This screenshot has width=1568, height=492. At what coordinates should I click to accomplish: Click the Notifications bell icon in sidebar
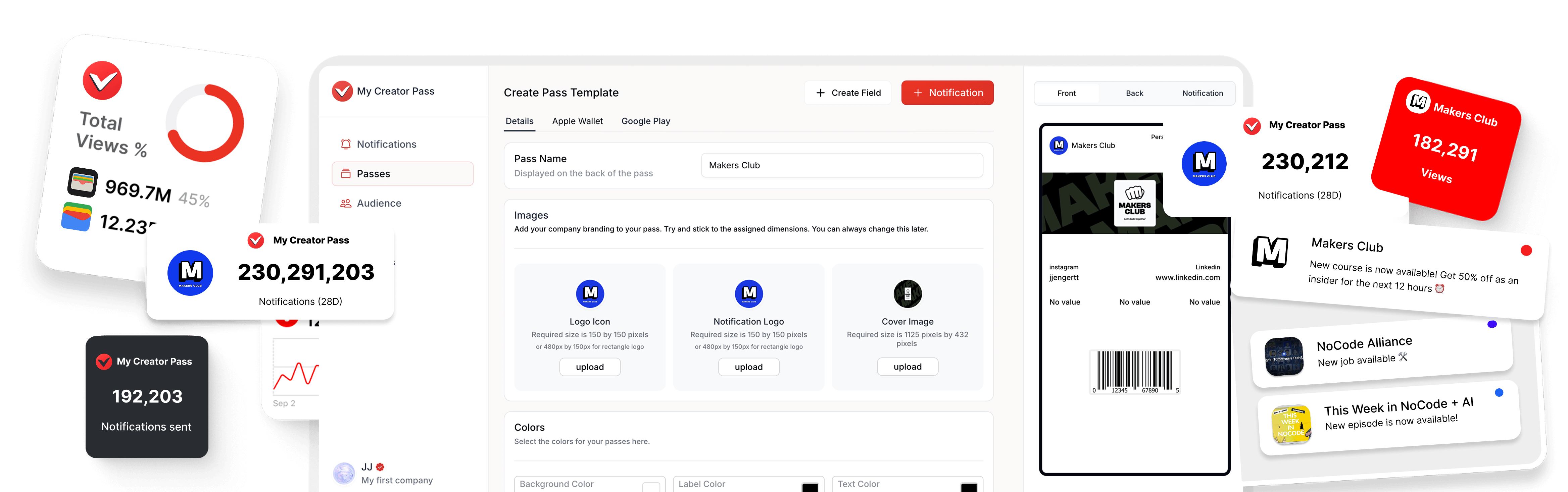pos(345,144)
